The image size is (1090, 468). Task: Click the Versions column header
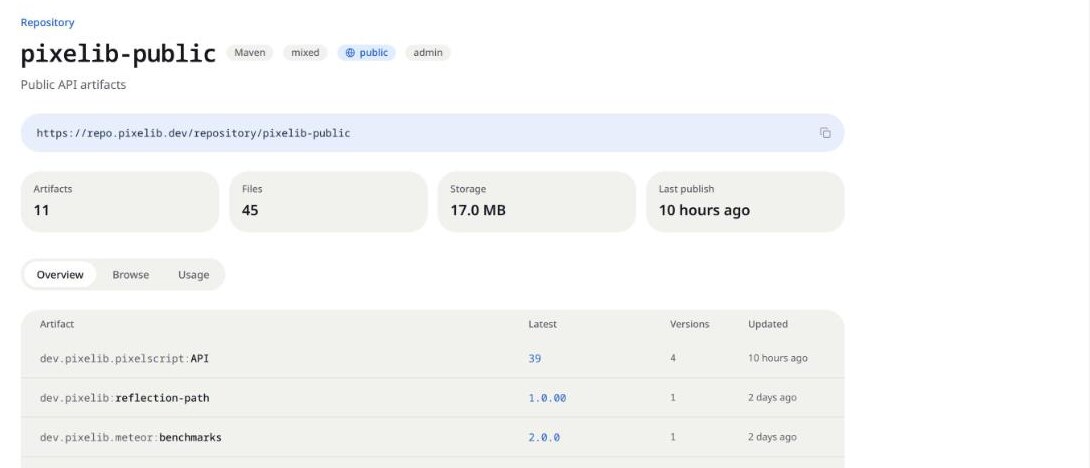tap(690, 324)
